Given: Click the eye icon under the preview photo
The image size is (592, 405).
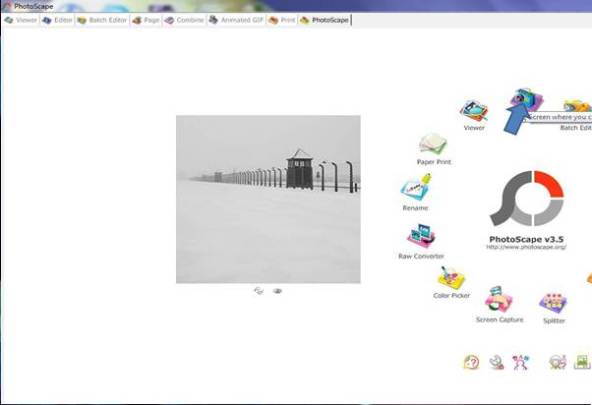Looking at the screenshot, I should coord(278,291).
